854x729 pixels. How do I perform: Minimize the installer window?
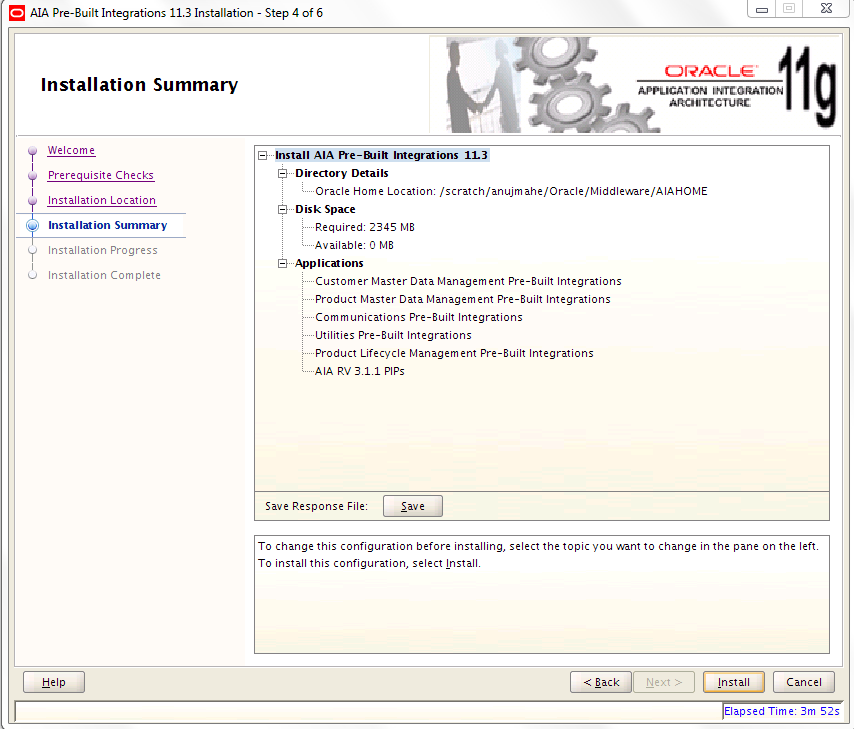(762, 9)
